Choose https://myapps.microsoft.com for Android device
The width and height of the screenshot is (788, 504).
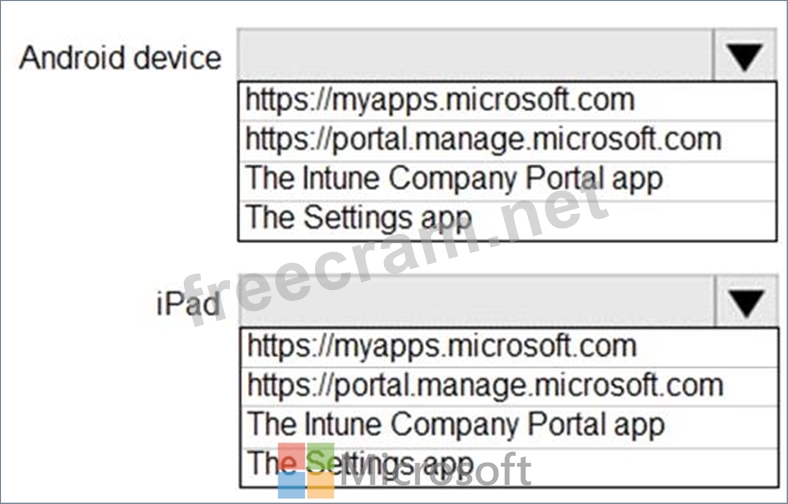507,101
